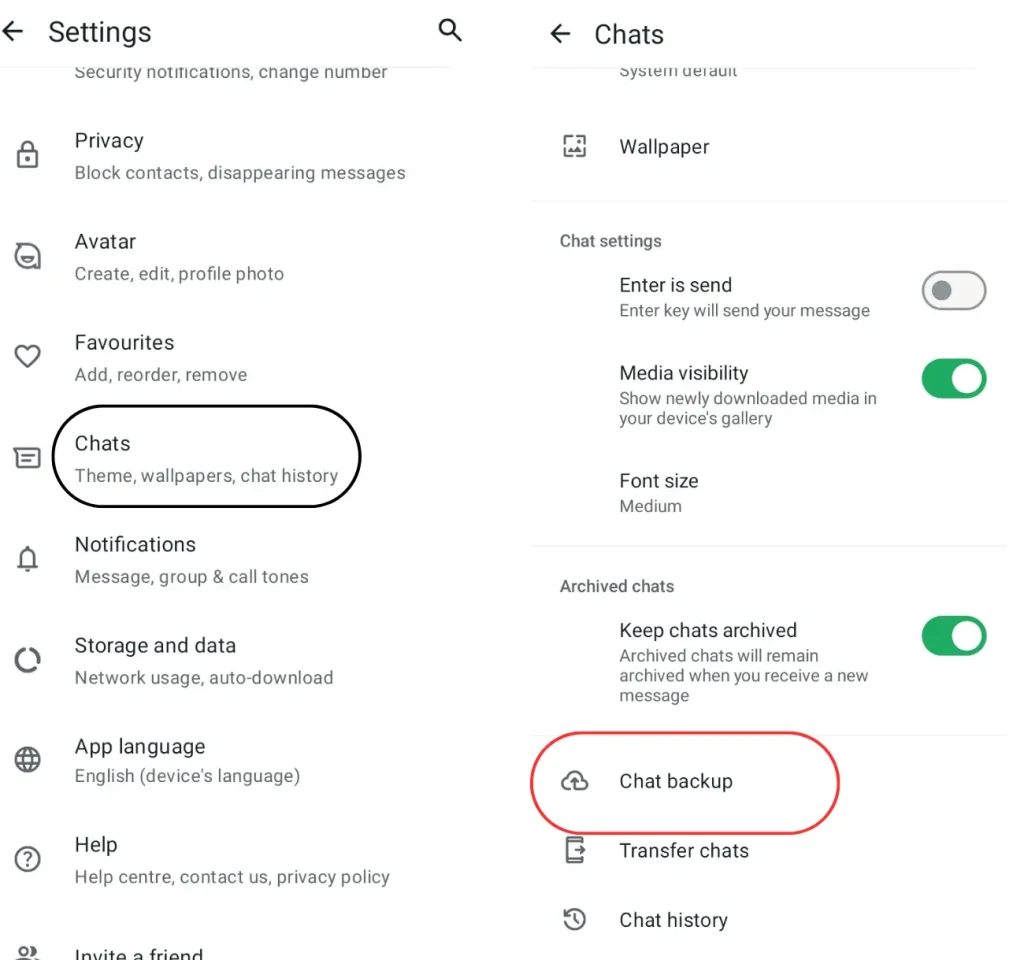Tap the Wallpaper image icon
The width and height of the screenshot is (1024, 960).
(575, 146)
